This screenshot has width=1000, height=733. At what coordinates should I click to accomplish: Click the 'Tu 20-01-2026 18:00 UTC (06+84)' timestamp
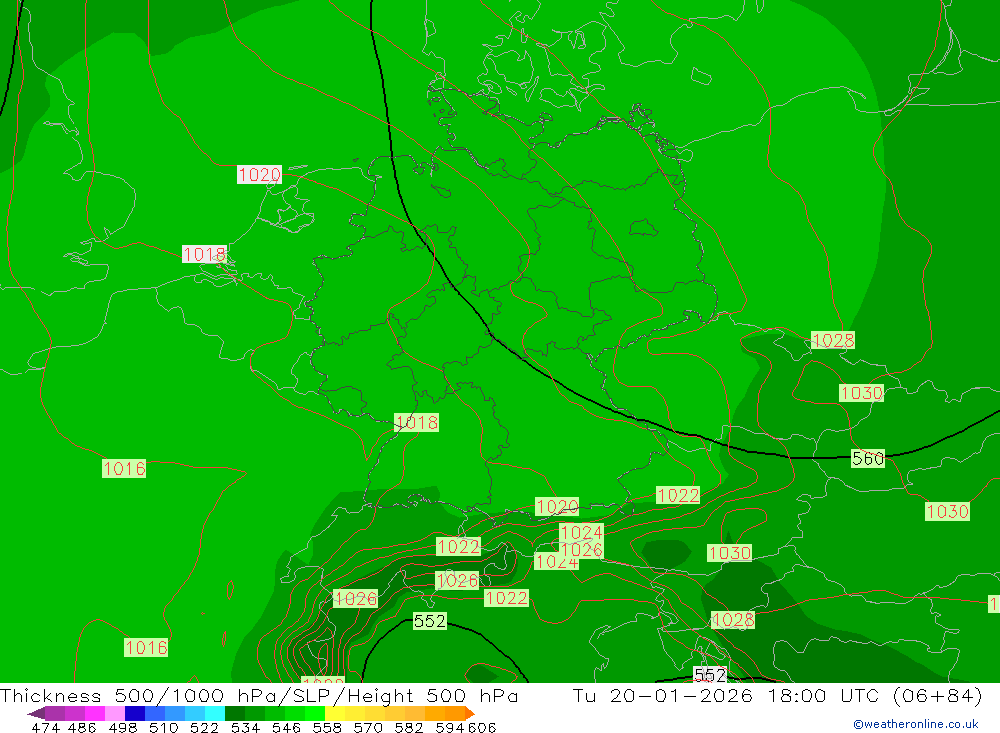click(777, 695)
